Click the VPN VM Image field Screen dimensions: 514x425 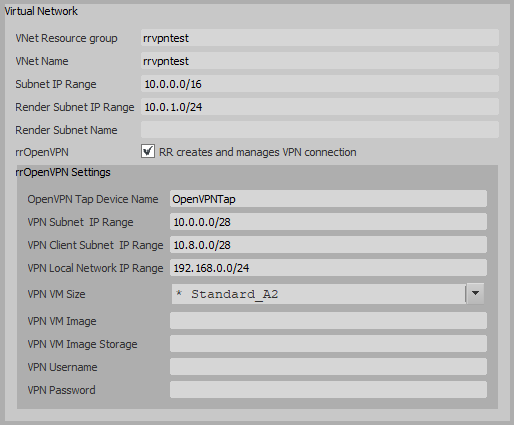(328, 321)
